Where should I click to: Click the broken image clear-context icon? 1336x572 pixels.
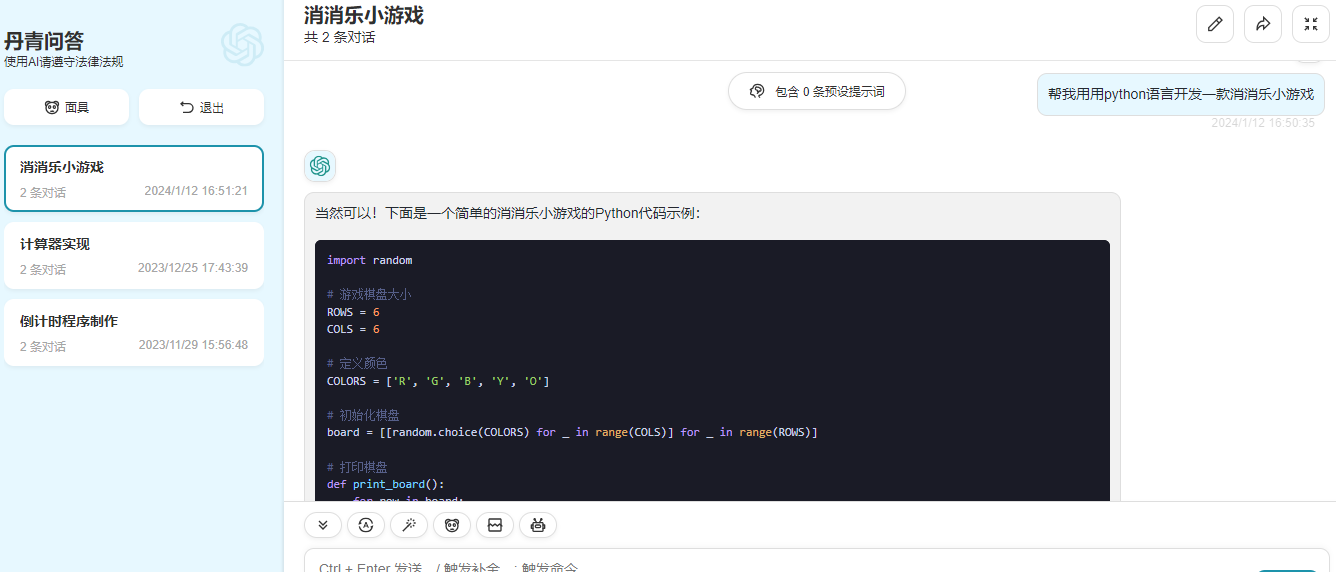pyautogui.click(x=495, y=525)
